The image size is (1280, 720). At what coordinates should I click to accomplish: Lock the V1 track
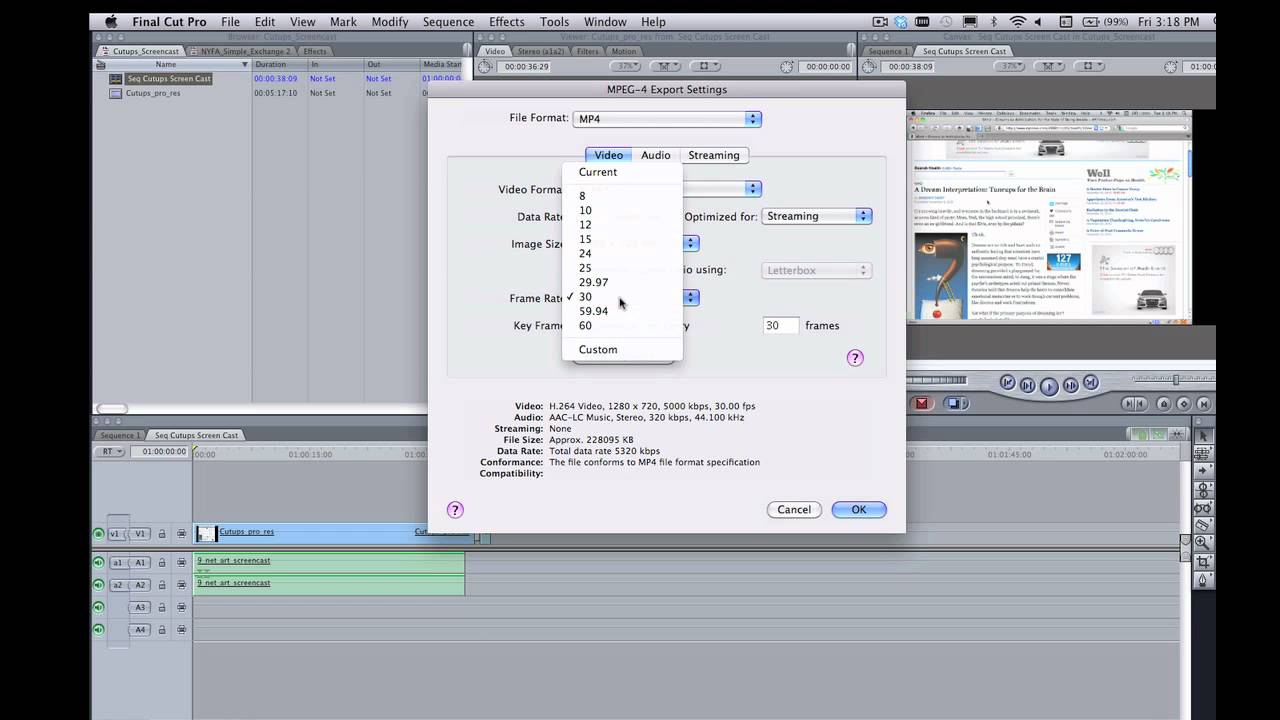point(162,534)
